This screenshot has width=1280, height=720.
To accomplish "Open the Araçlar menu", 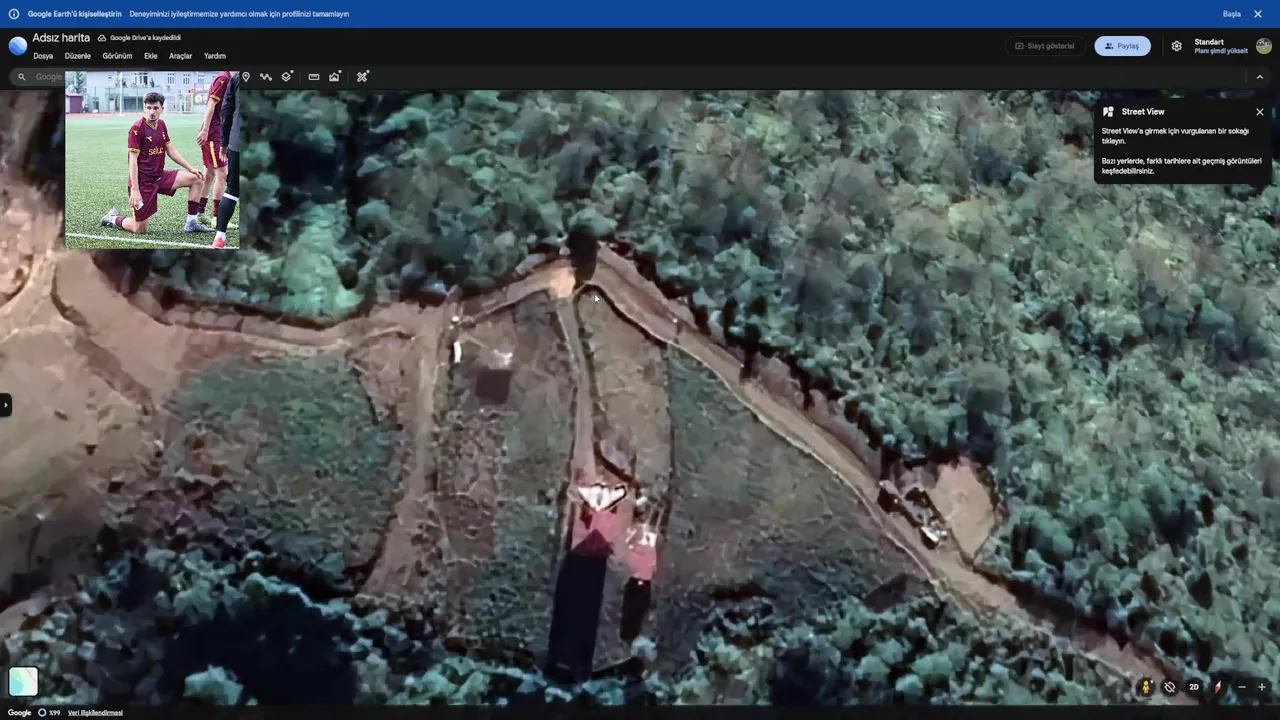I will pos(181,56).
